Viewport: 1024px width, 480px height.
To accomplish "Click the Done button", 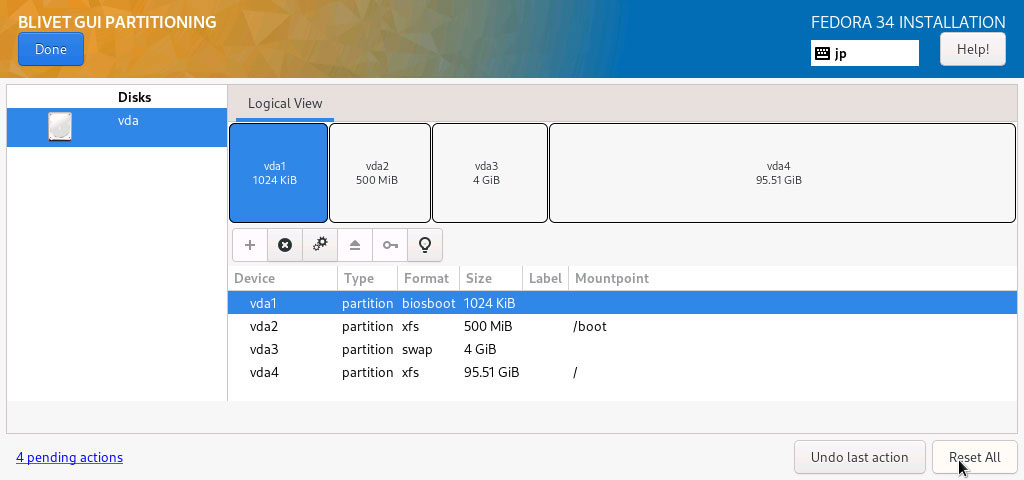I will click(51, 50).
